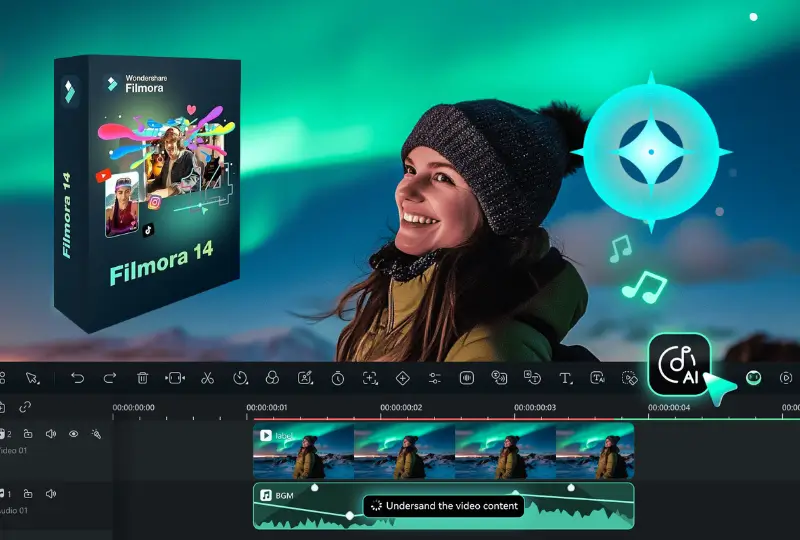Select the Text tool (T icon)
800x540 pixels.
[565, 378]
